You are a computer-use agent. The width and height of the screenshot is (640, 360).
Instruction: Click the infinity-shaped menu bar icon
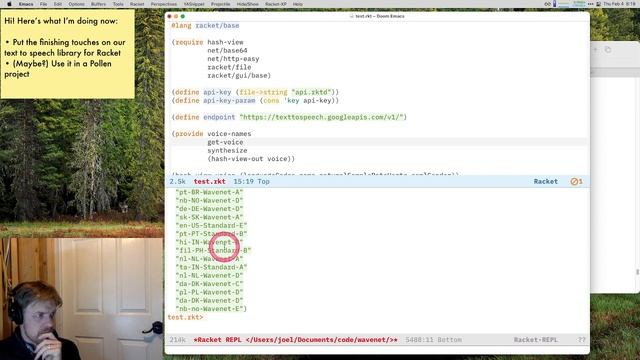(547, 4)
